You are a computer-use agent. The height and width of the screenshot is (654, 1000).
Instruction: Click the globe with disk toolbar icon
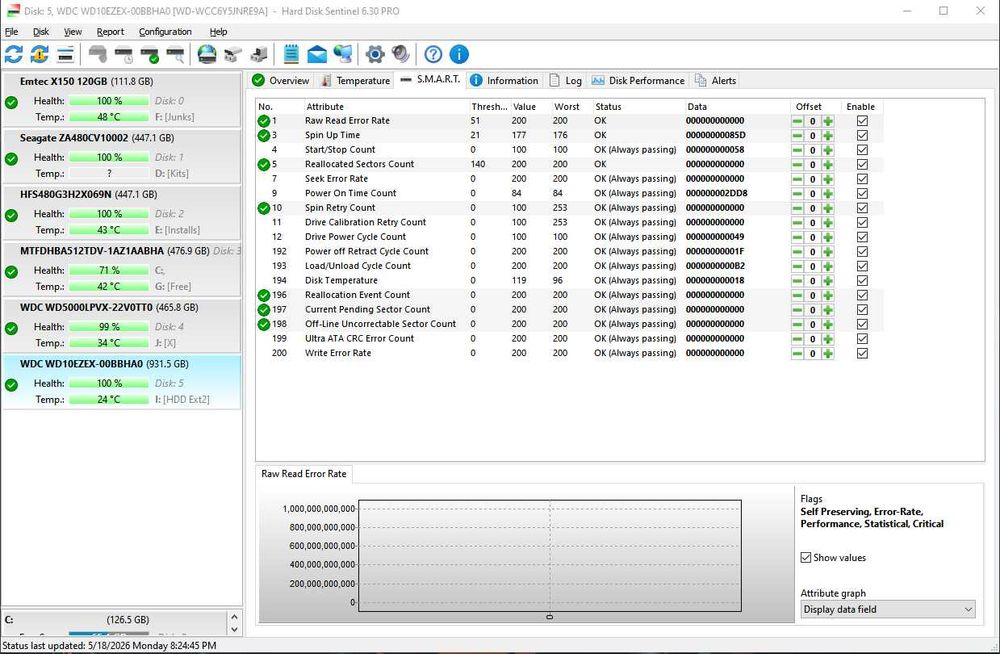coord(207,54)
